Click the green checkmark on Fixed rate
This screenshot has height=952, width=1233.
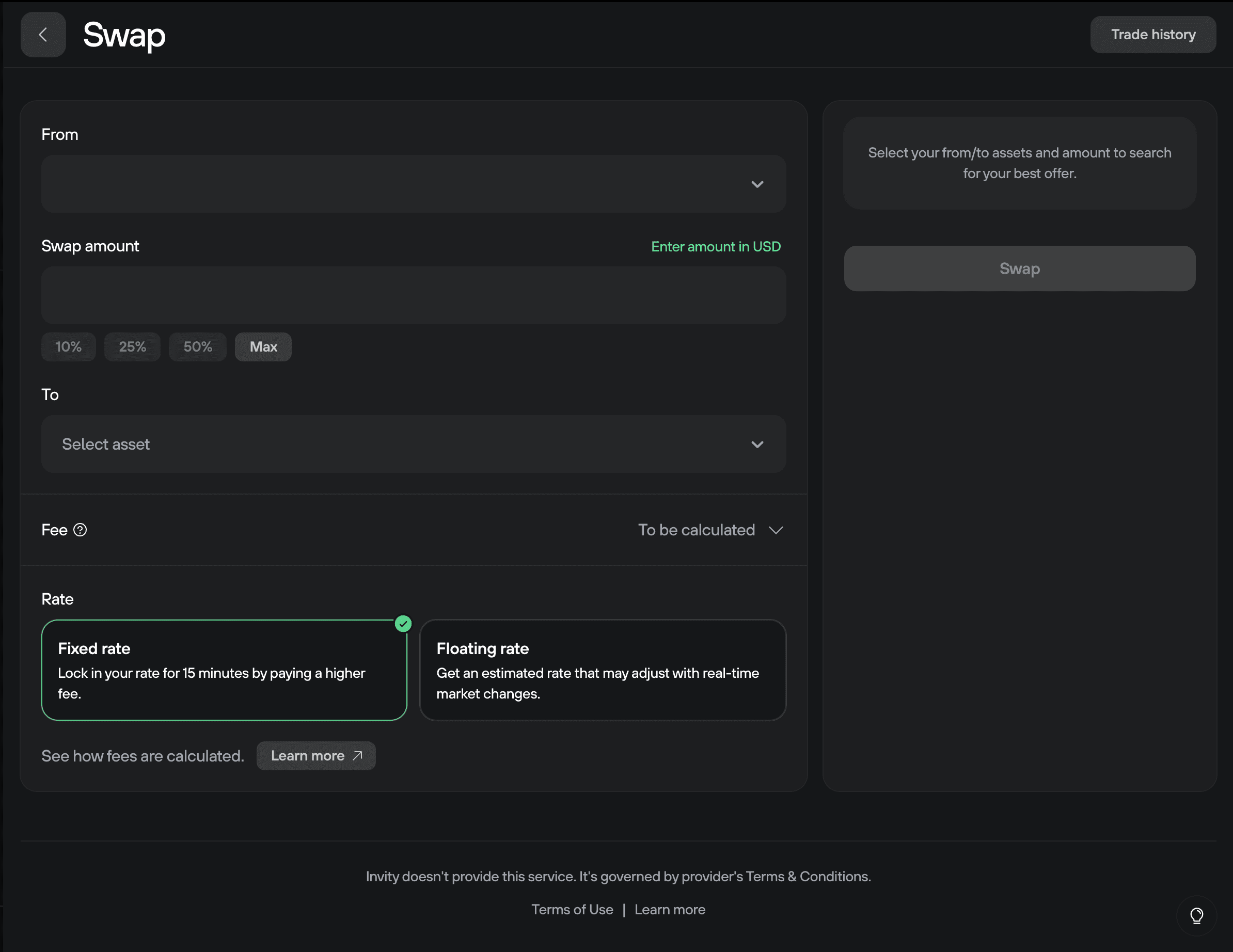point(403,624)
